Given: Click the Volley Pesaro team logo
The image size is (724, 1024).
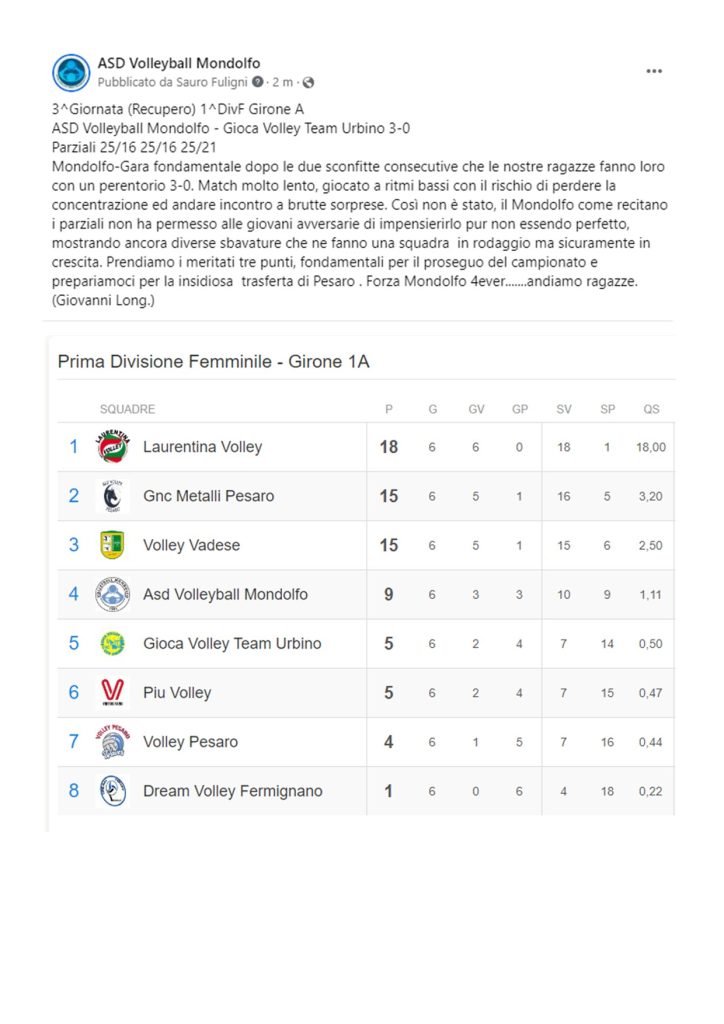Looking at the screenshot, I should point(112,742).
